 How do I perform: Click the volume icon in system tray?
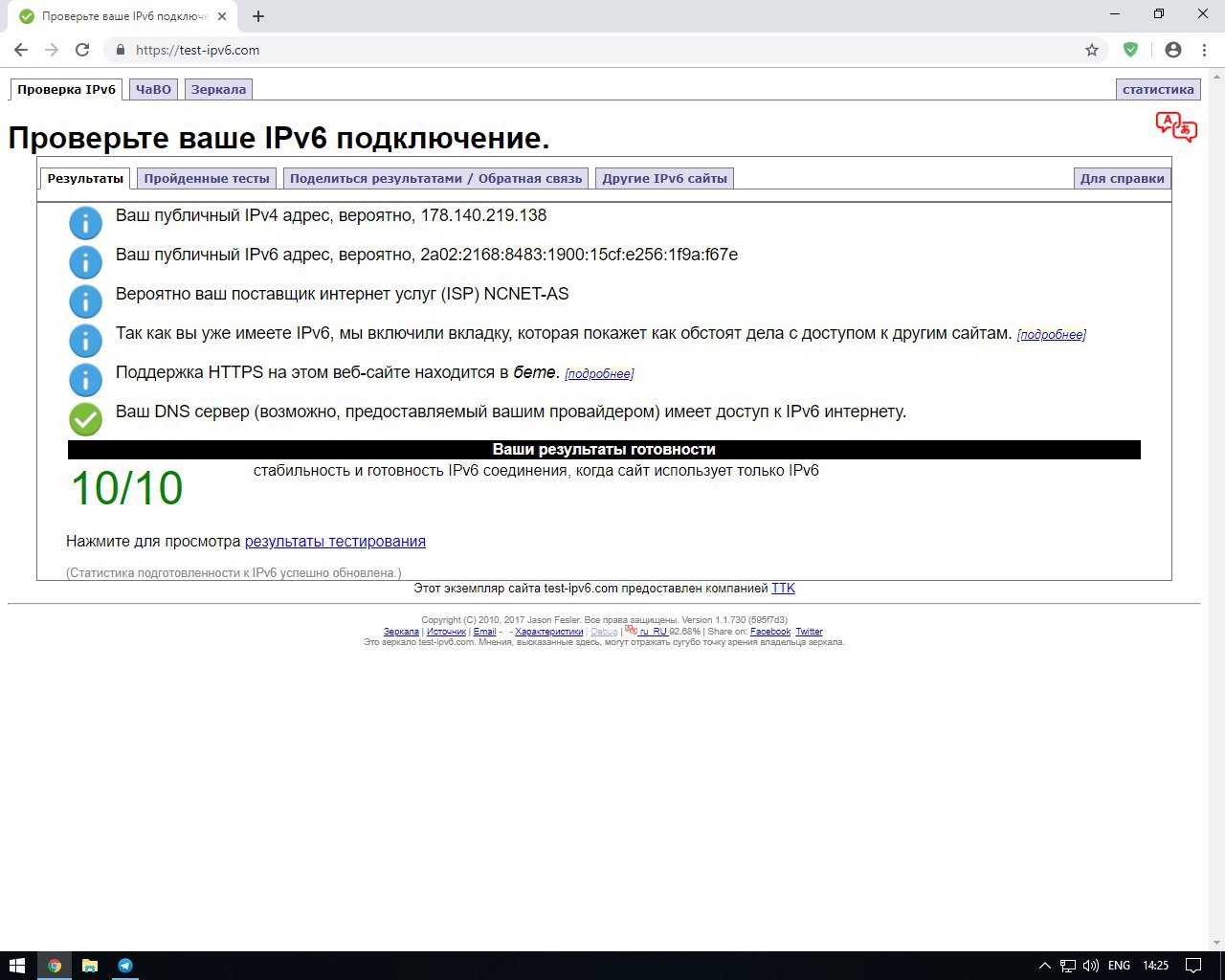(1091, 966)
